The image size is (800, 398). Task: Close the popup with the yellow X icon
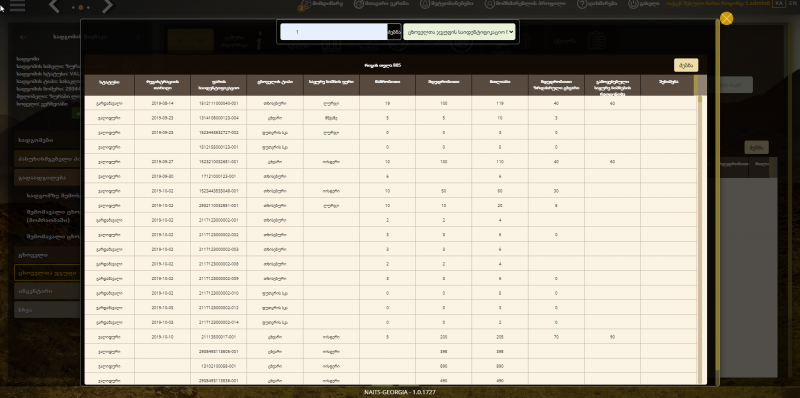(727, 18)
